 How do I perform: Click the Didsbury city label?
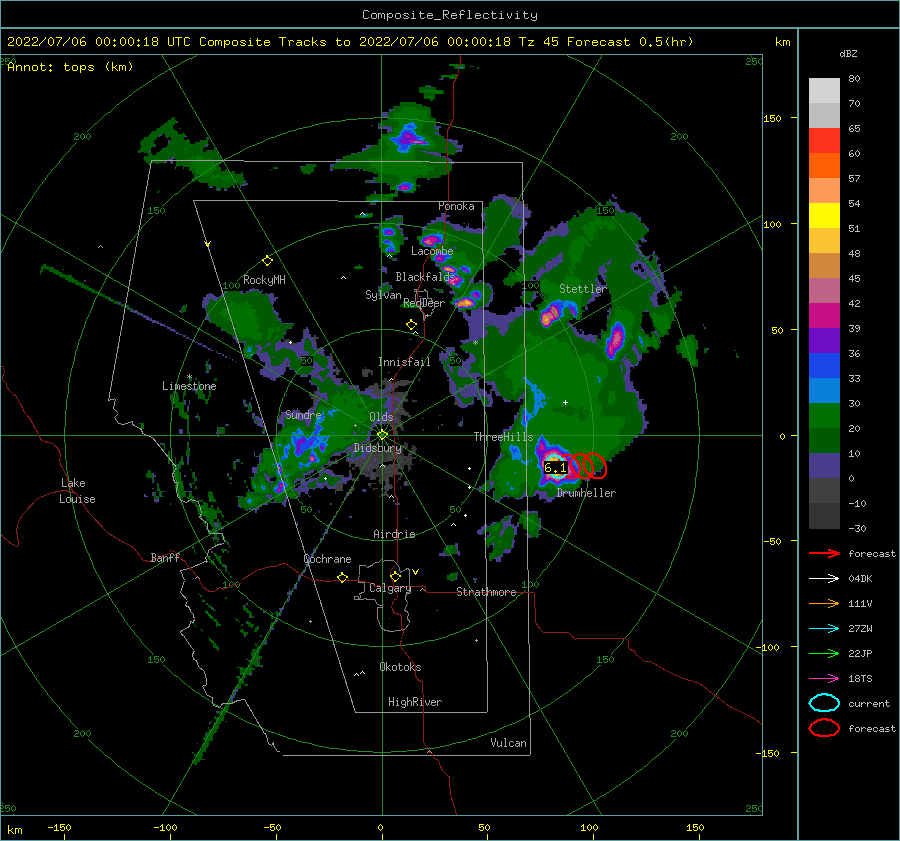coord(378,448)
